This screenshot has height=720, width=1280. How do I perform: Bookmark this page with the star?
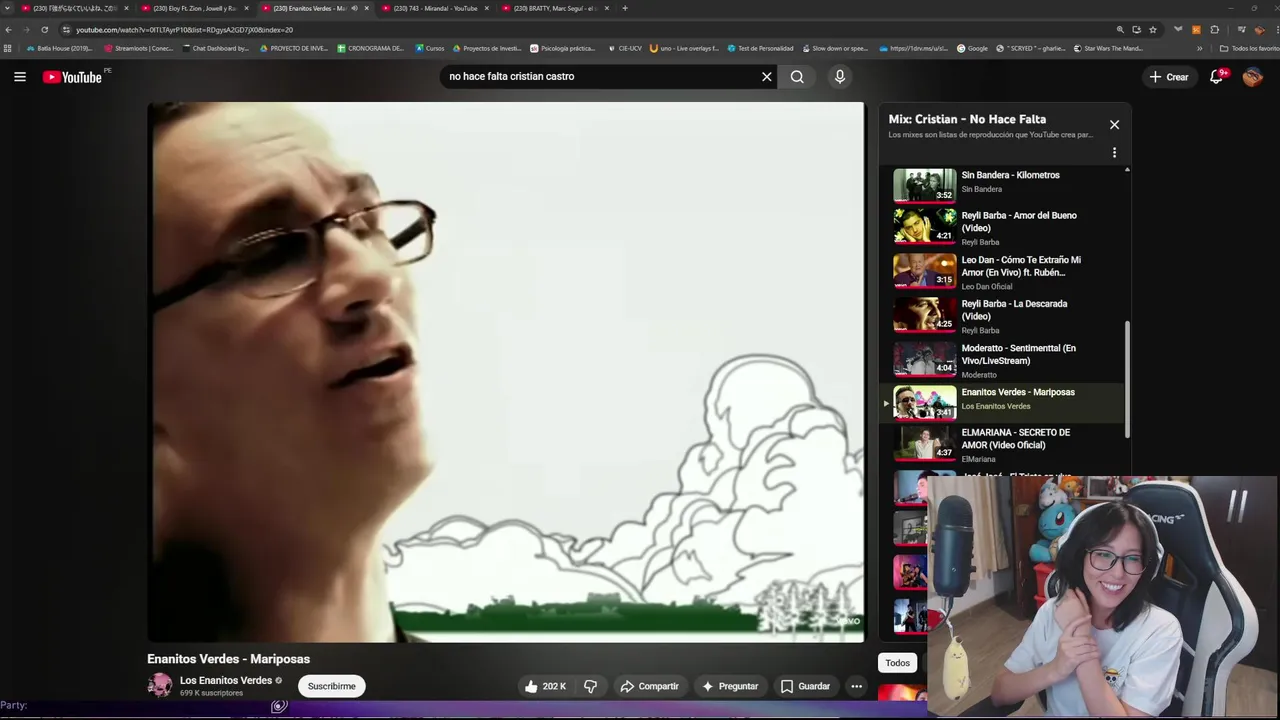click(x=1153, y=30)
